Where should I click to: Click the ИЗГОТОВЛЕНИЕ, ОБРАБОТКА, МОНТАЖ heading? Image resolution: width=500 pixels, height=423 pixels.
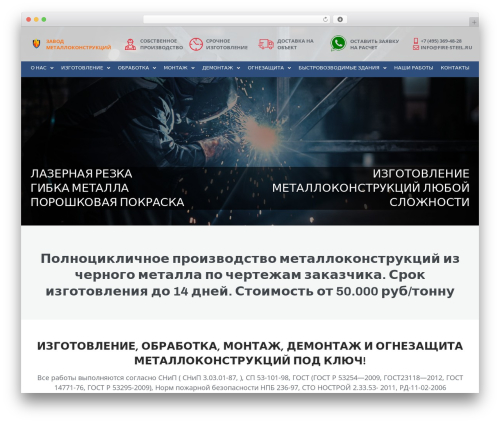[x=250, y=353]
